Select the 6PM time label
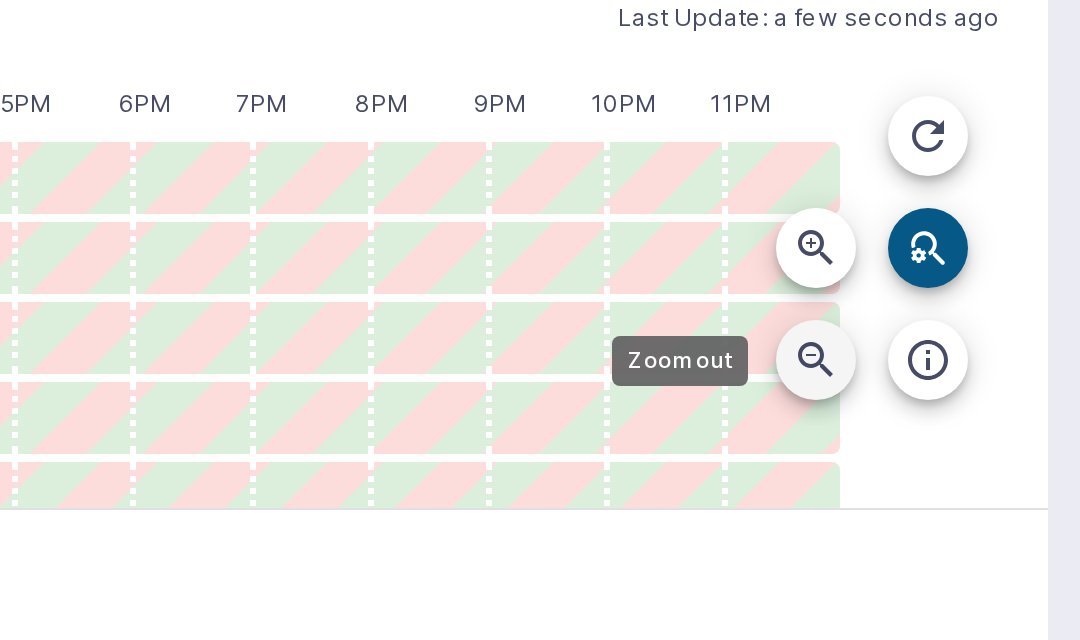This screenshot has height=640, width=1080. [145, 104]
